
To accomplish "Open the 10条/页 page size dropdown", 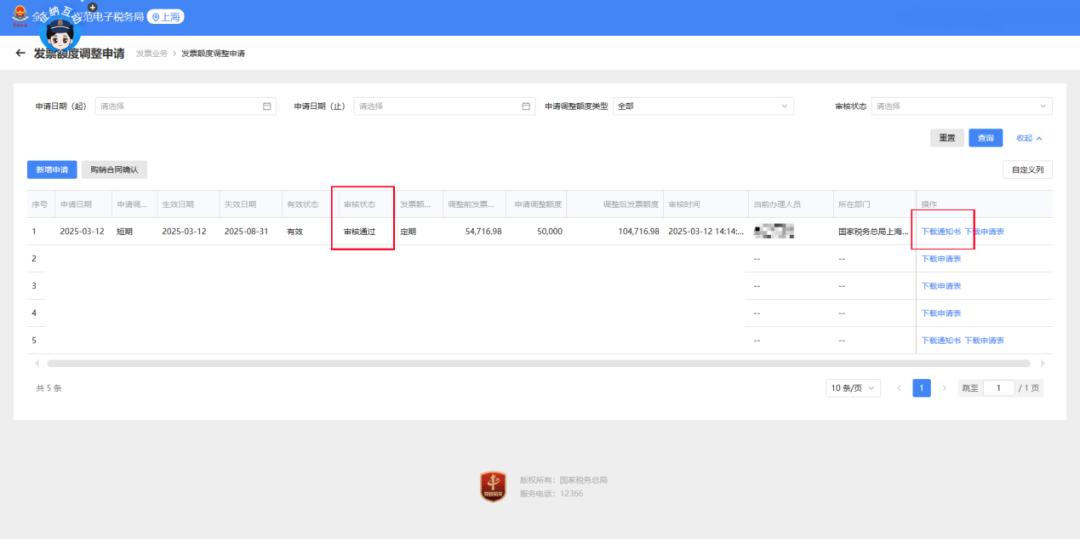I will [853, 388].
